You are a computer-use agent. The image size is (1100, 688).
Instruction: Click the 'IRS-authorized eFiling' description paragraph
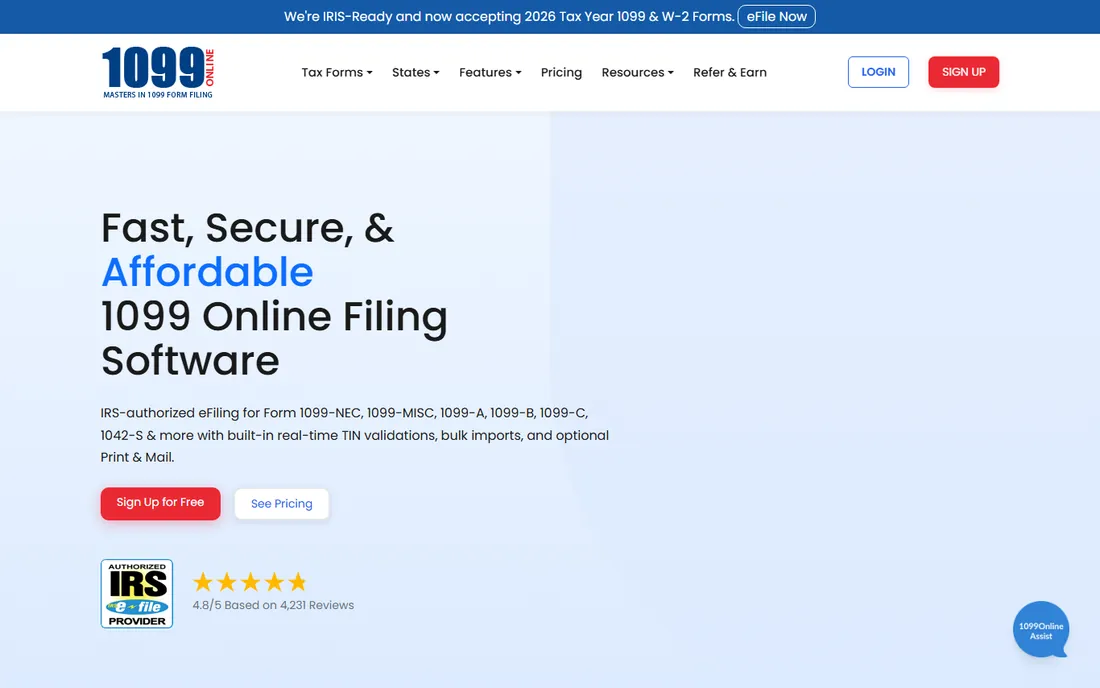coord(354,435)
